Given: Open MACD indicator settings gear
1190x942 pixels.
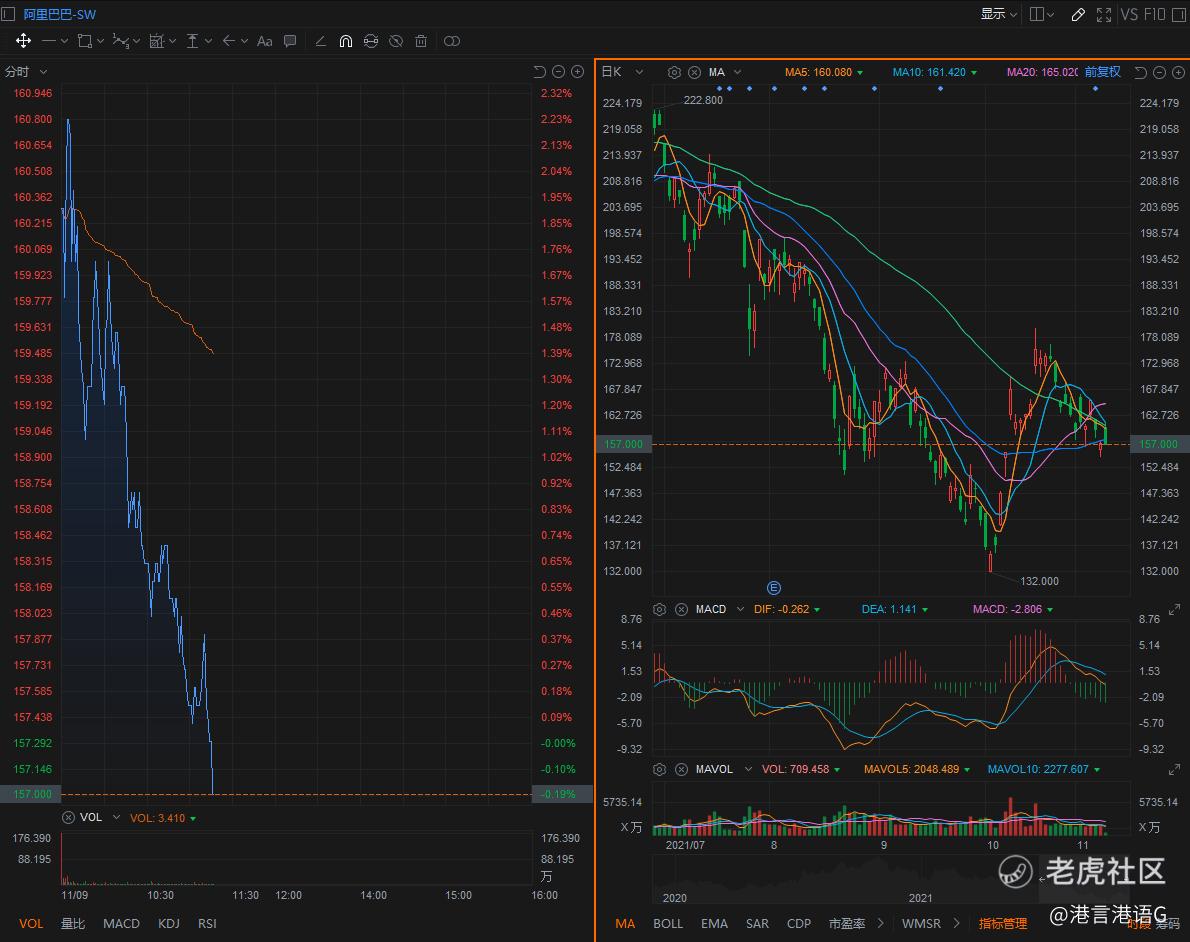Looking at the screenshot, I should (660, 610).
